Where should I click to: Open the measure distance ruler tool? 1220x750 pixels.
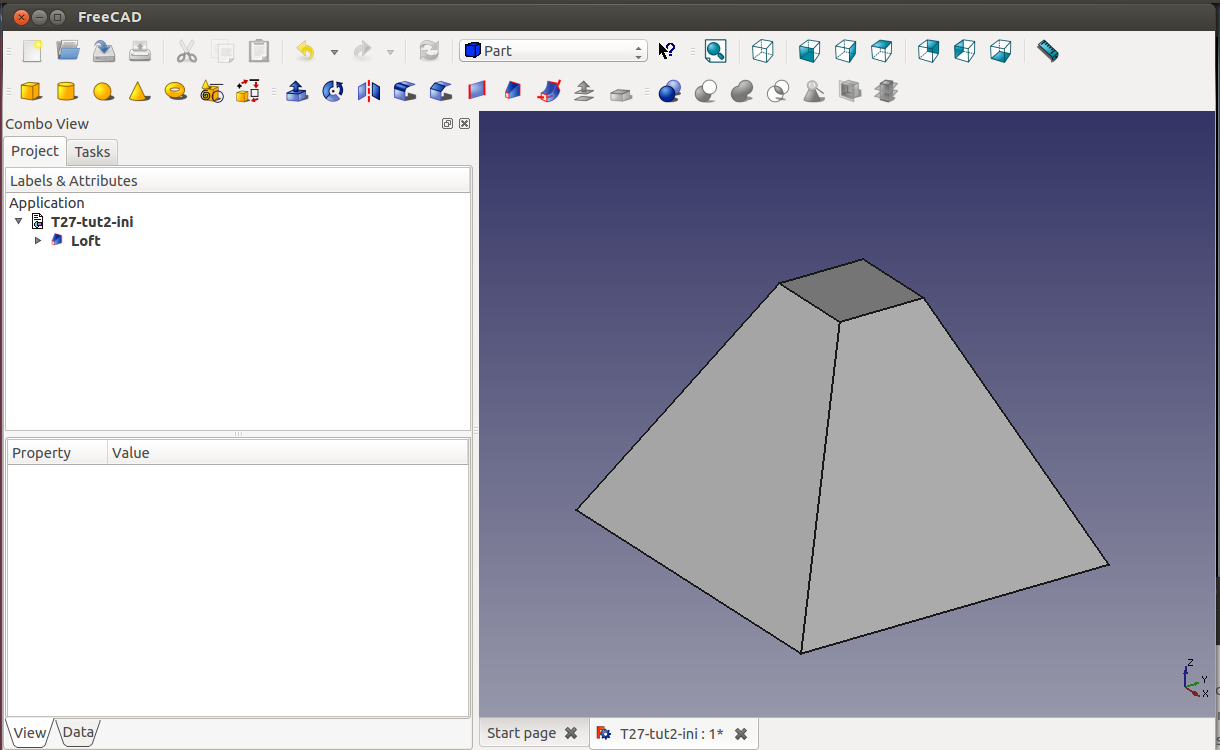point(1047,51)
